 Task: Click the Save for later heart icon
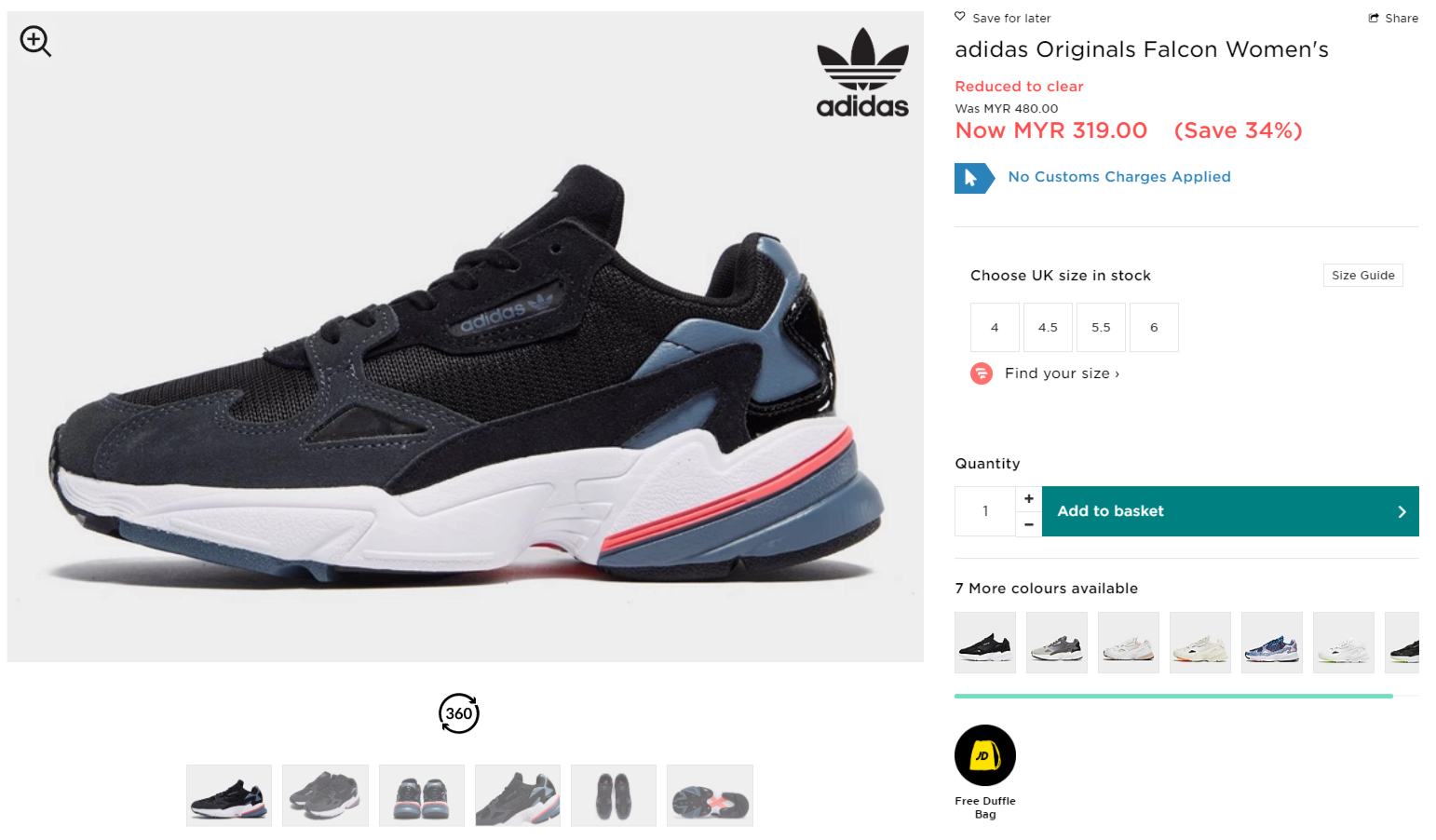click(960, 17)
